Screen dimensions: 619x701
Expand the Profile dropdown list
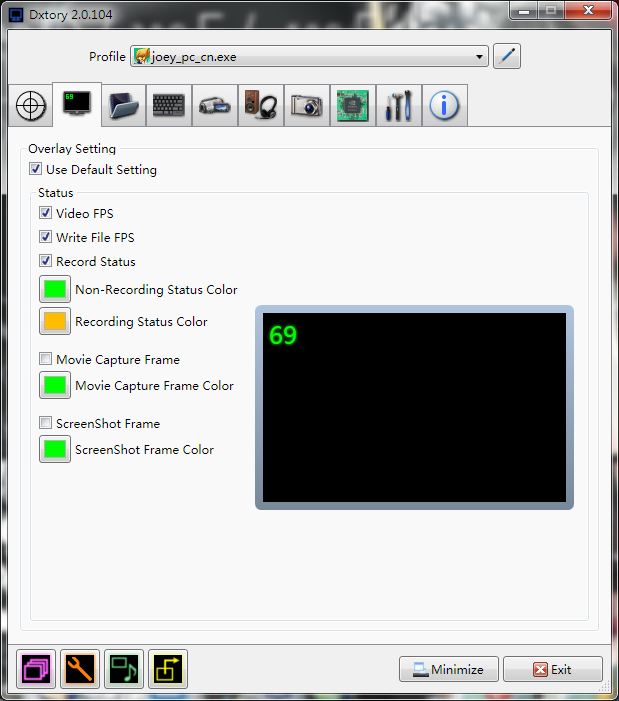point(481,57)
